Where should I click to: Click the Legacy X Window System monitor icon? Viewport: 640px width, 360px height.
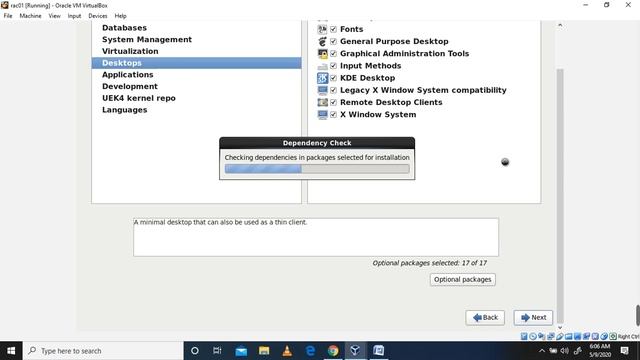click(x=322, y=90)
